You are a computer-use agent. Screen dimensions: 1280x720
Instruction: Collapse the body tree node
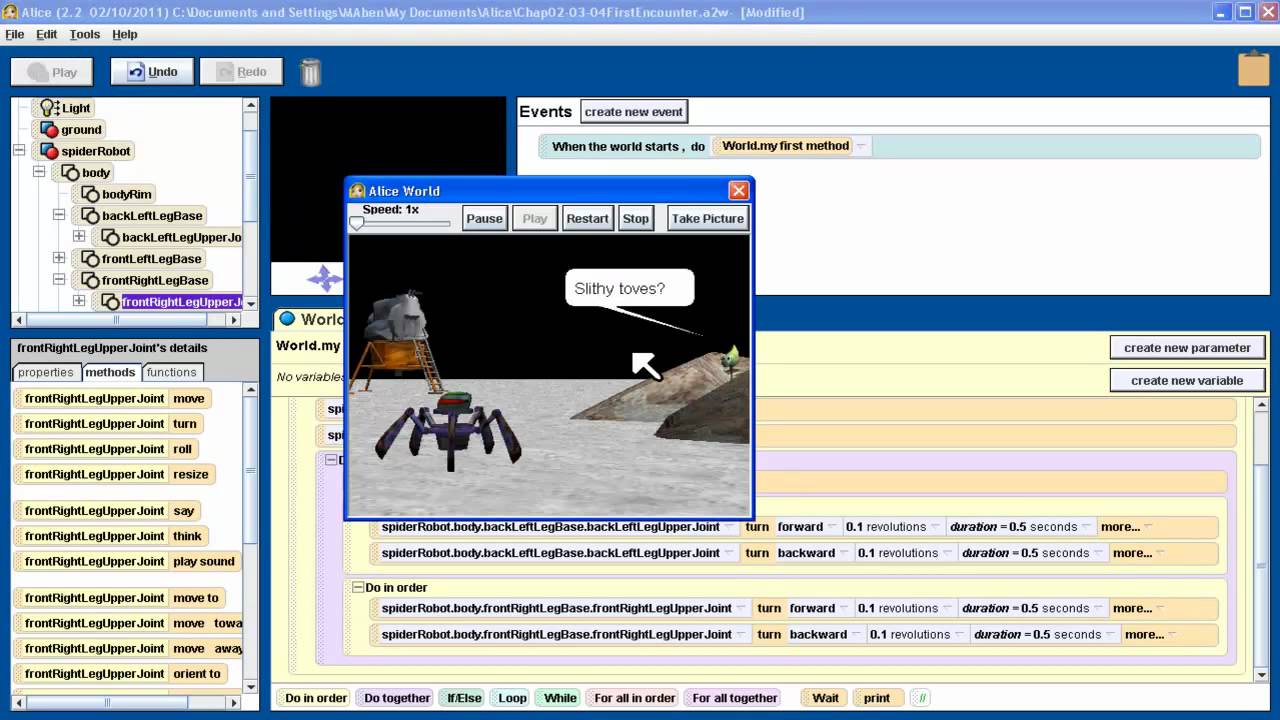tap(39, 172)
